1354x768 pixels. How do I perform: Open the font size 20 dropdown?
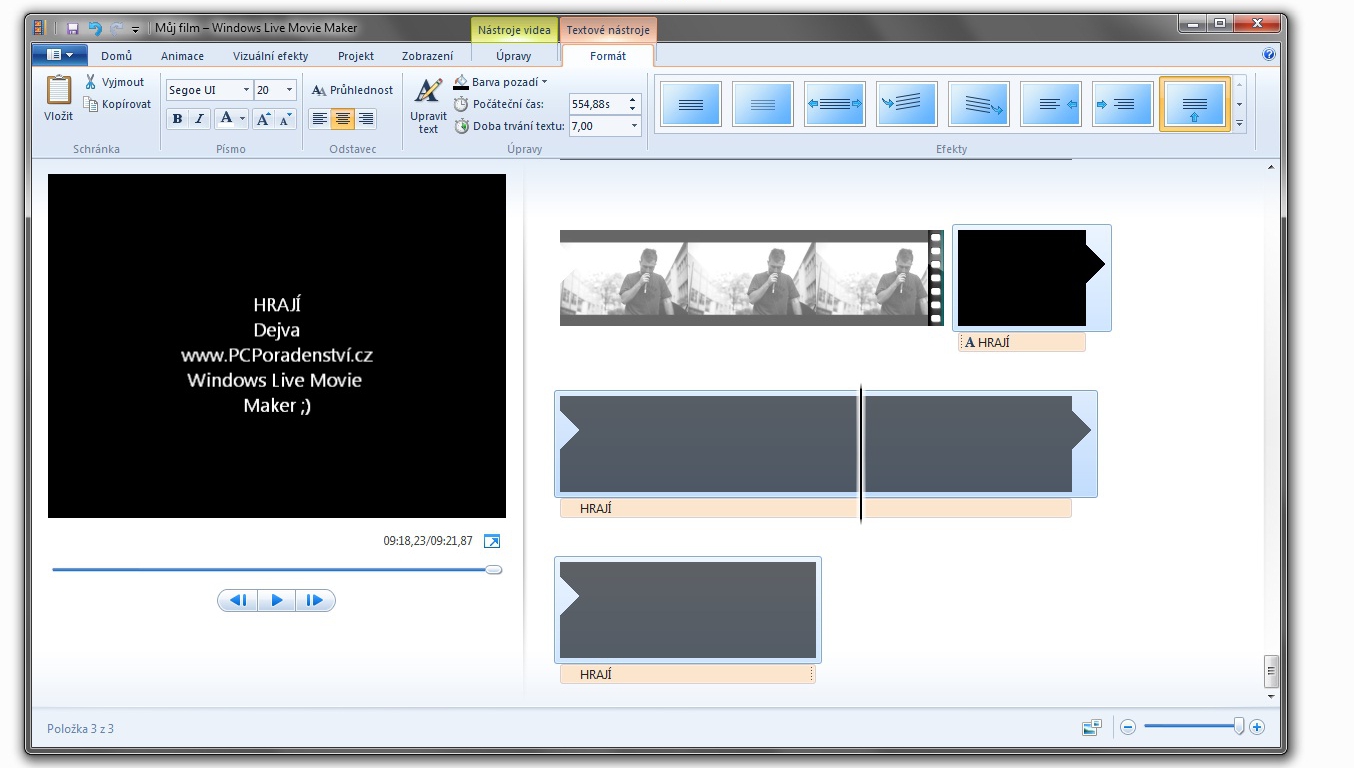tap(289, 90)
